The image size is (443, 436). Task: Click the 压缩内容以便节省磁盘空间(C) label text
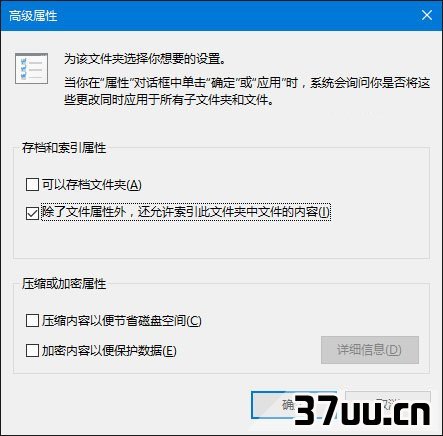point(122,320)
